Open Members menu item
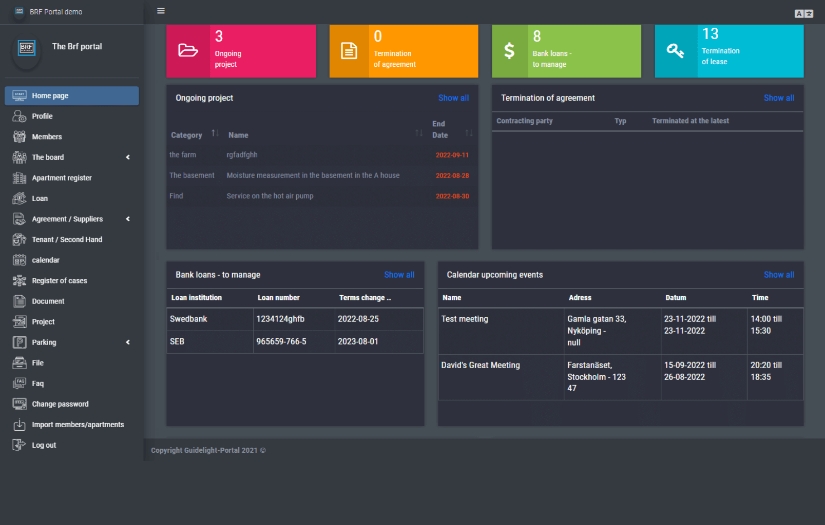Image resolution: width=825 pixels, height=525 pixels. click(x=72, y=137)
